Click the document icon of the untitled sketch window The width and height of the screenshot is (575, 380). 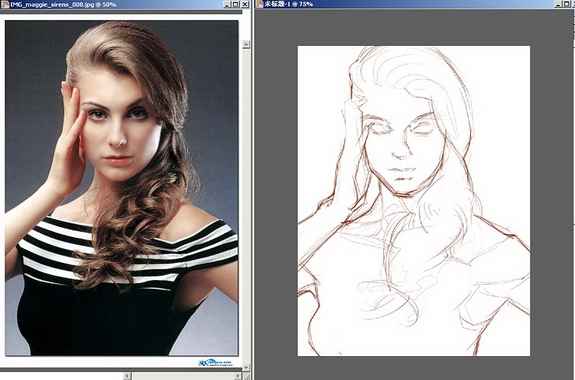click(260, 4)
